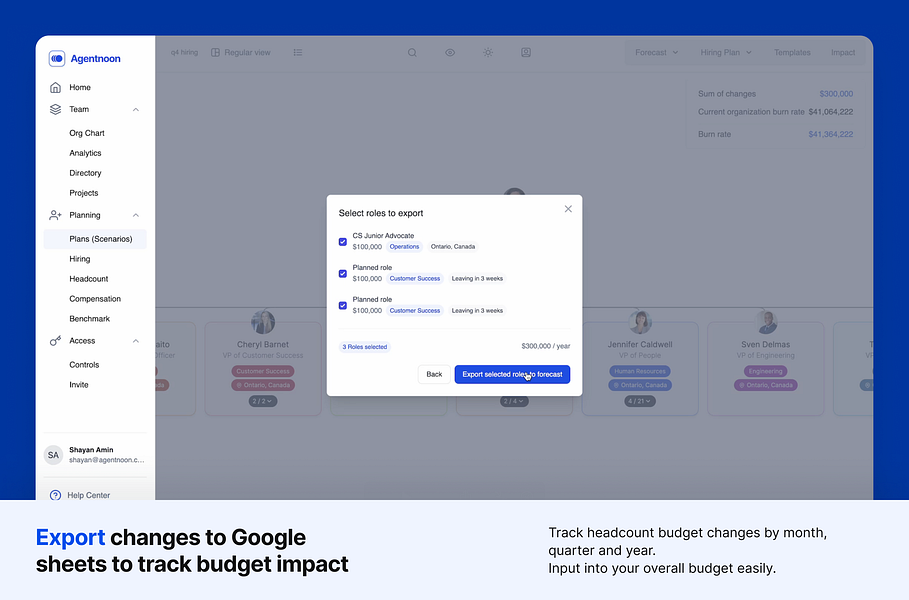Go to Directory in the sidebar
This screenshot has width=909, height=600.
point(85,173)
